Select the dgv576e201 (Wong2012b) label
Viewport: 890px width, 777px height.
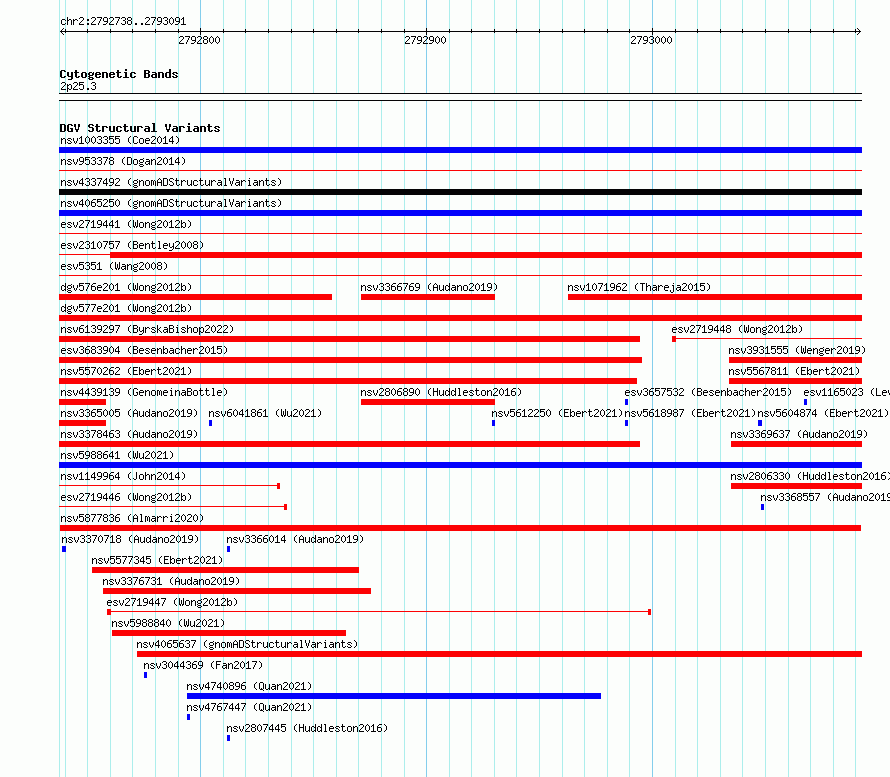(126, 287)
